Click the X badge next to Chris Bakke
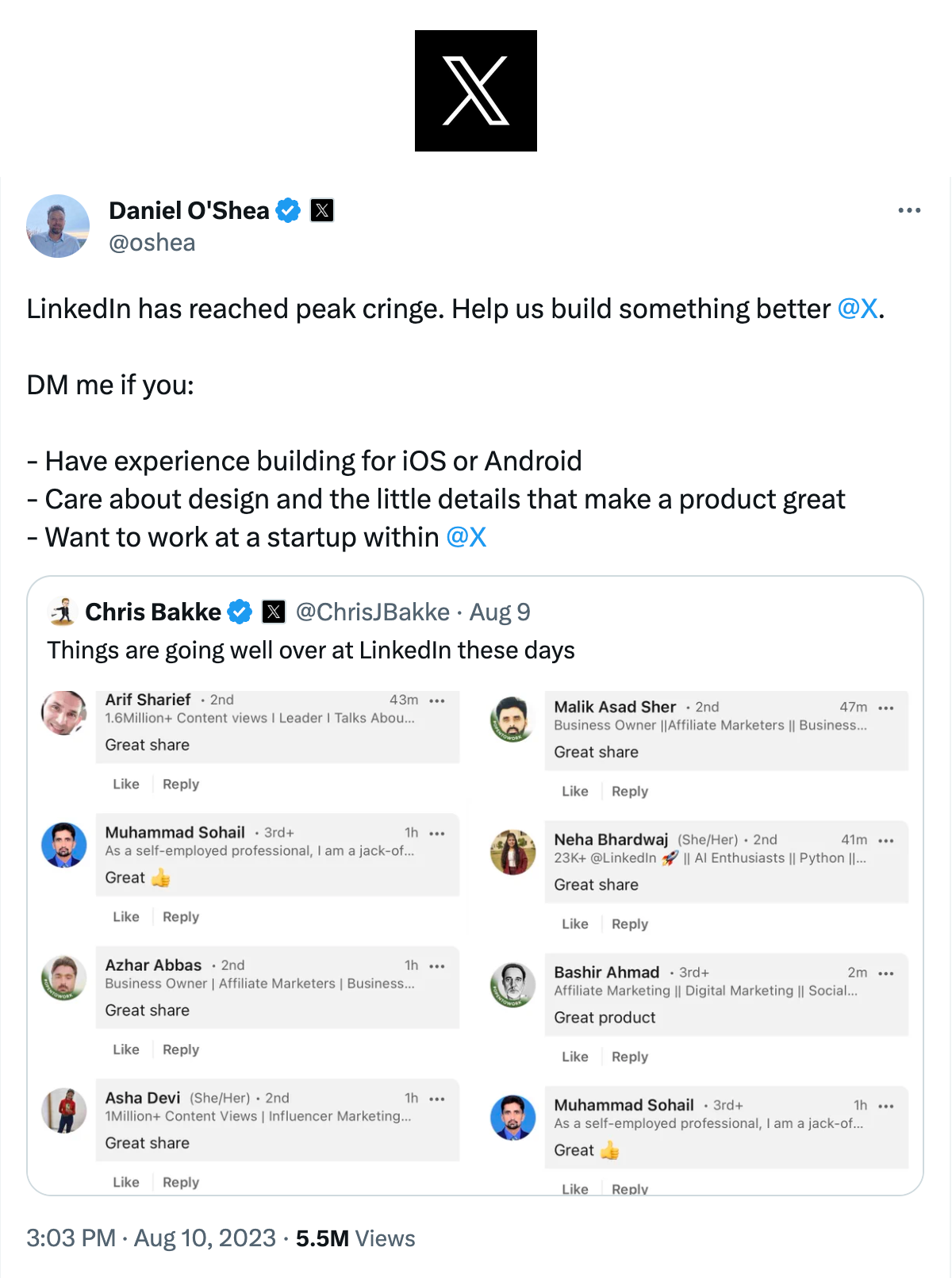 point(274,612)
